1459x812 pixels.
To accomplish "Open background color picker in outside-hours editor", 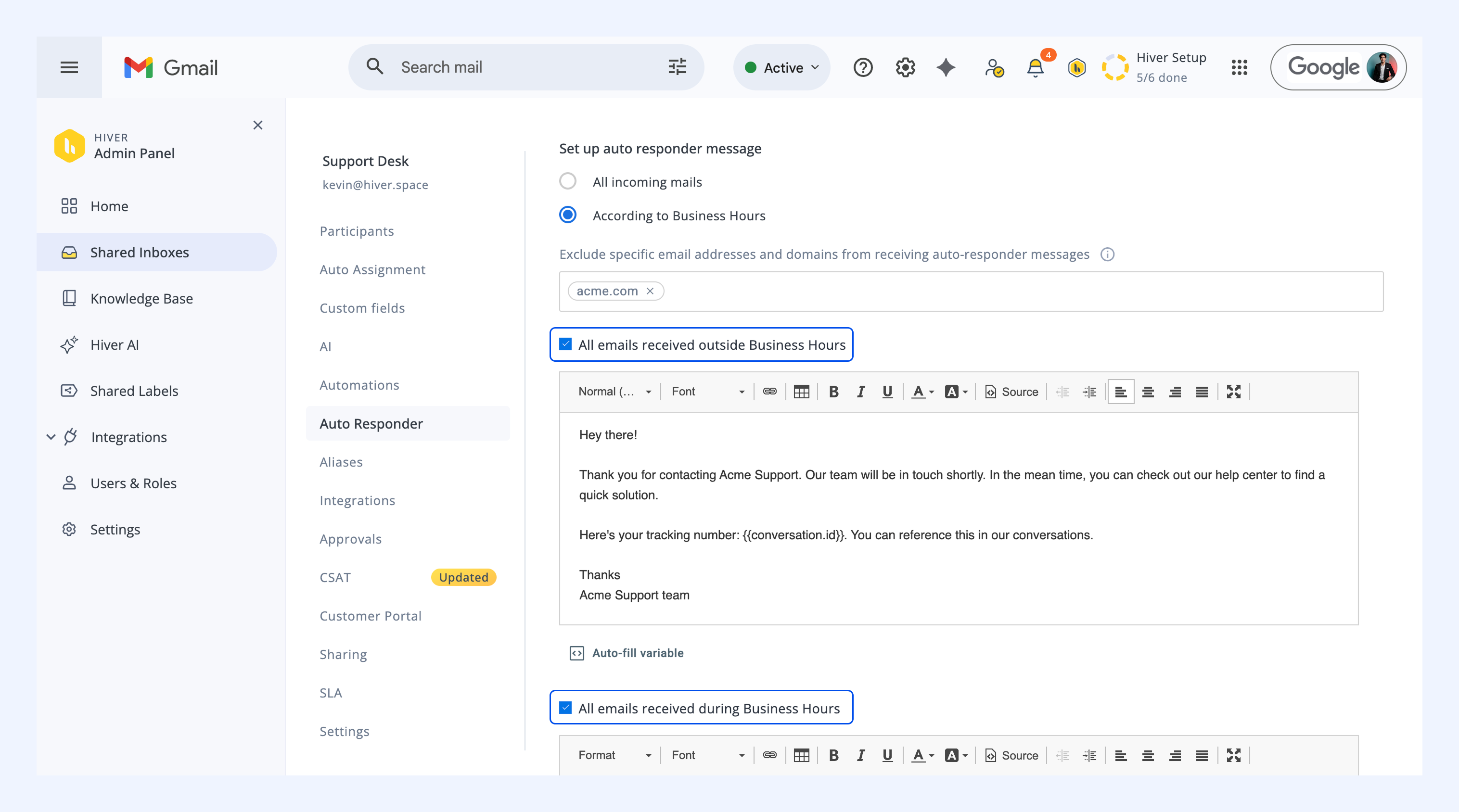I will (x=956, y=391).
